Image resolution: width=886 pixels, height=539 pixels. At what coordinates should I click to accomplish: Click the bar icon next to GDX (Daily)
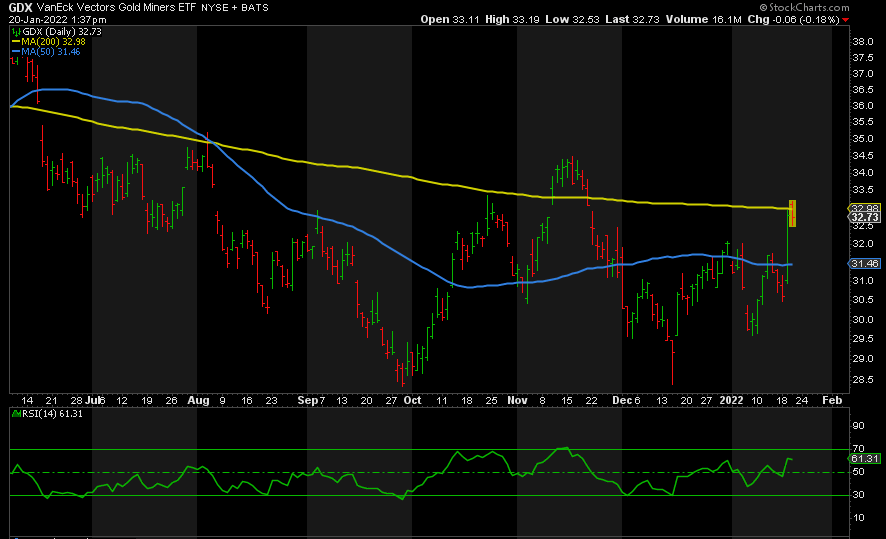(x=16, y=32)
